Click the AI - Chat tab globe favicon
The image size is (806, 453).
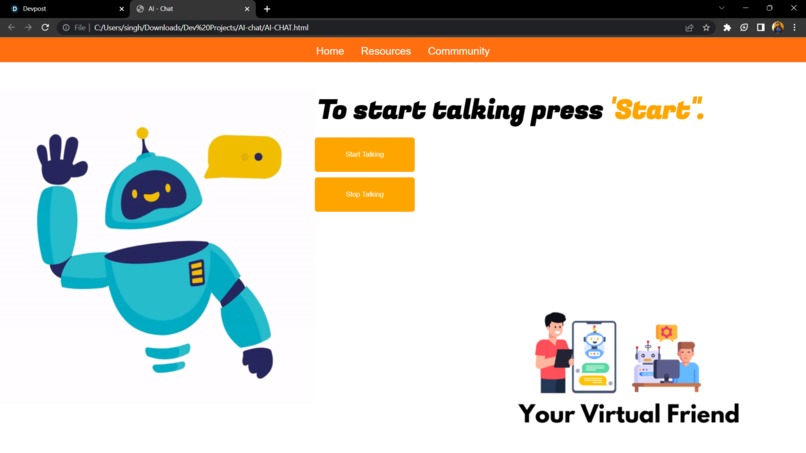coord(140,9)
